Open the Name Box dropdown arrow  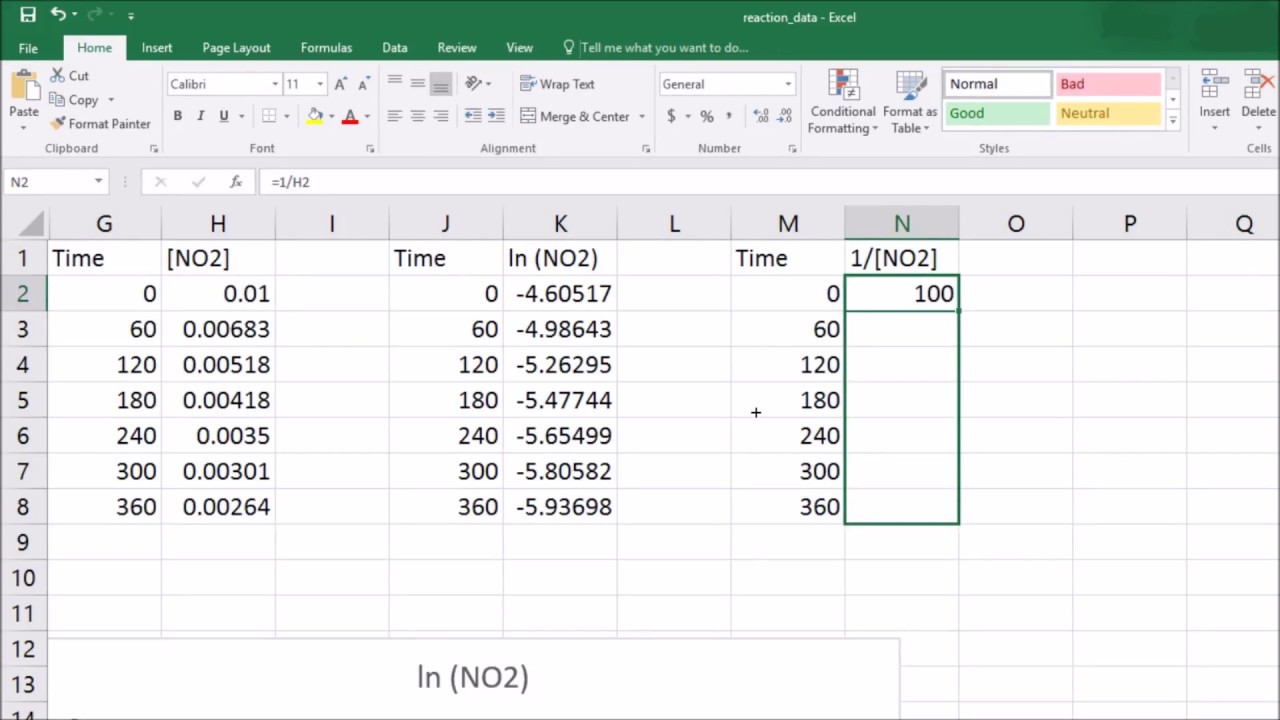coord(98,181)
